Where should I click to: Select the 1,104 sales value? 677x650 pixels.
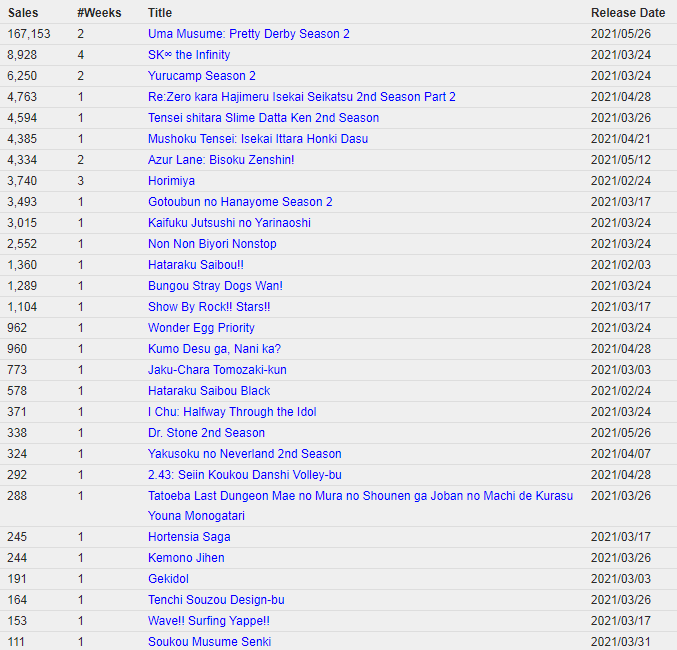pos(22,307)
